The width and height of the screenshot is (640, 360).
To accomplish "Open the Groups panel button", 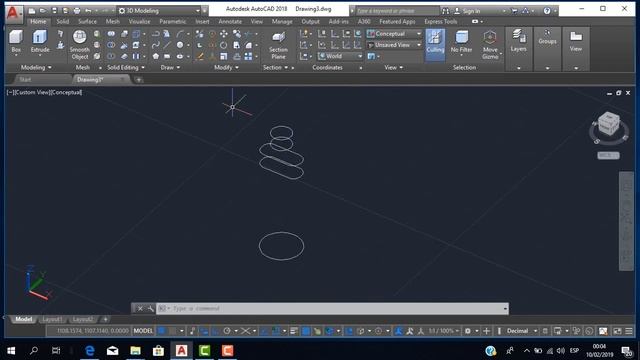I will 547,38.
